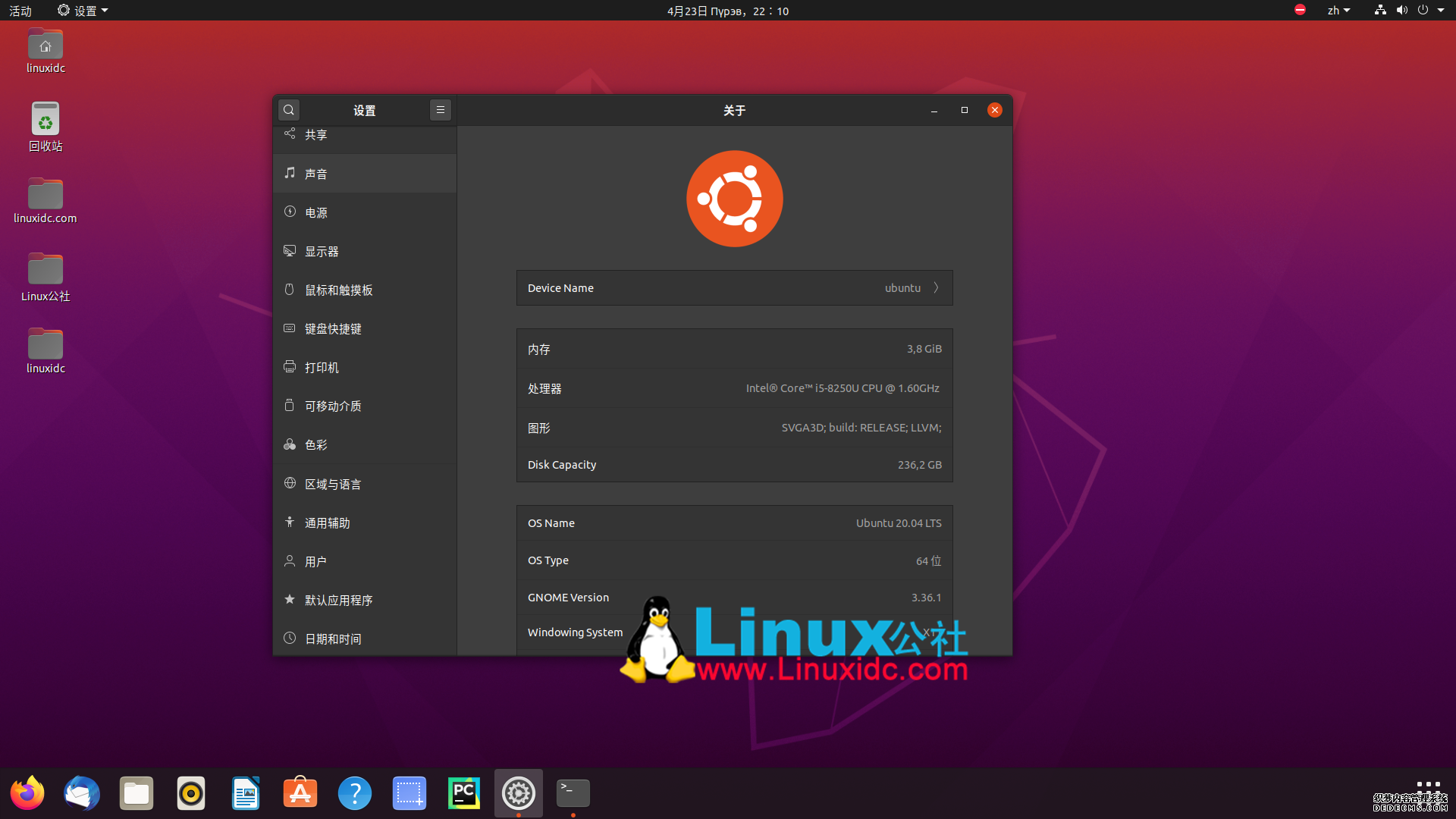1456x819 pixels.
Task: Open 默认应用程序 settings entry
Action: 365,600
